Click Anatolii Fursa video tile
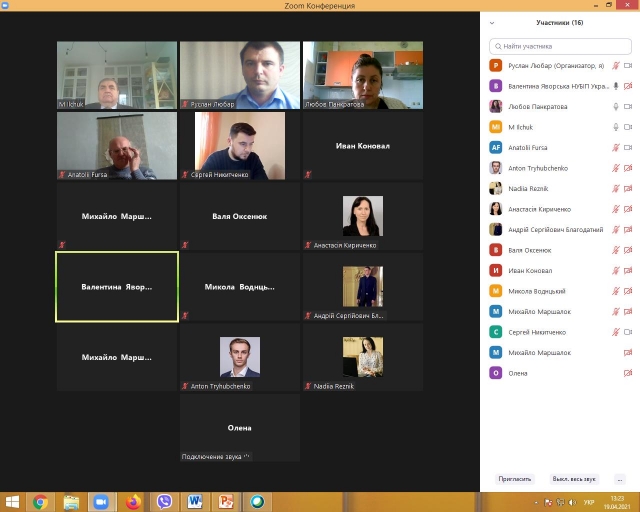Image resolution: width=640 pixels, height=512 pixels. point(117,146)
